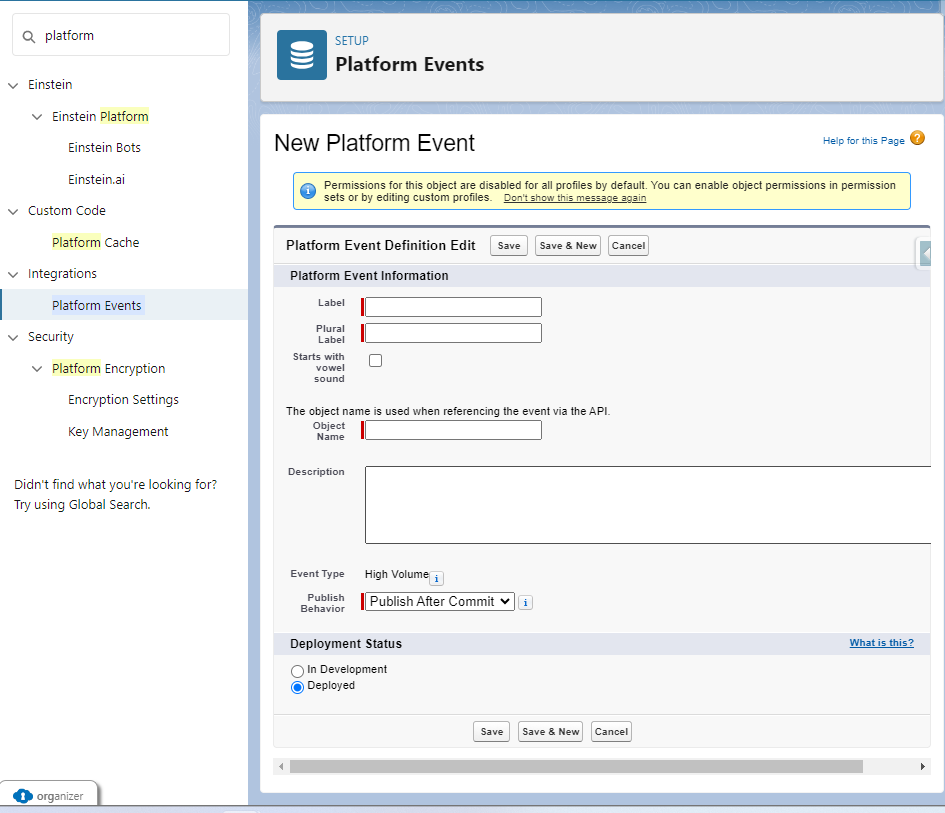Screen dimensions: 945x813
Task: Collapse the Integrations tree section
Action: coord(12,273)
